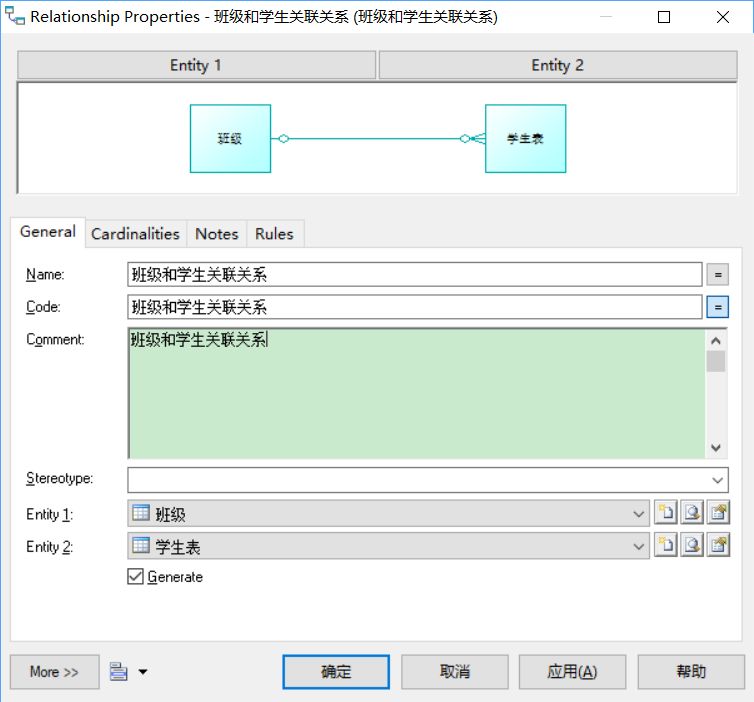
Task: Click the Select Object icon beside Entity 2
Action: point(692,545)
